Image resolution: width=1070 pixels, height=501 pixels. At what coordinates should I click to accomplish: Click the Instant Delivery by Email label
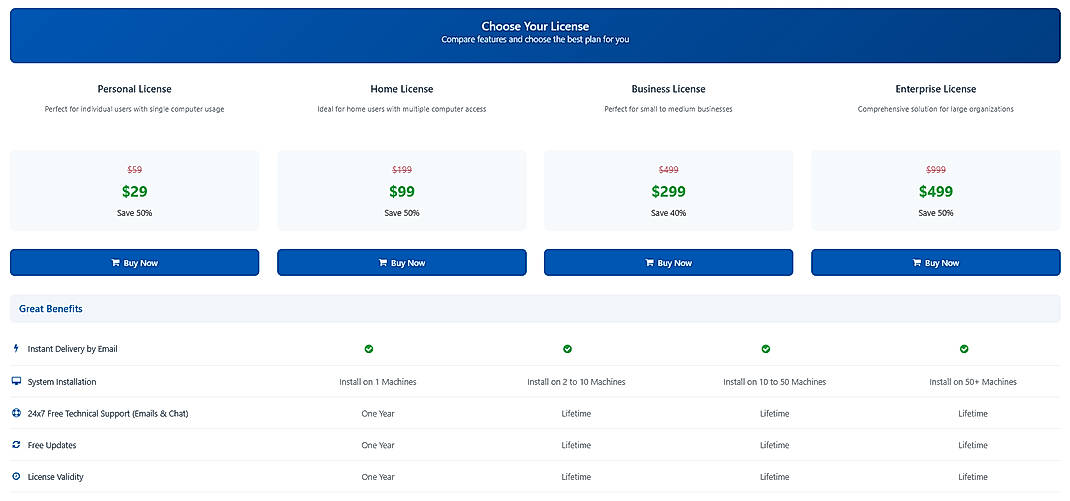[72, 349]
